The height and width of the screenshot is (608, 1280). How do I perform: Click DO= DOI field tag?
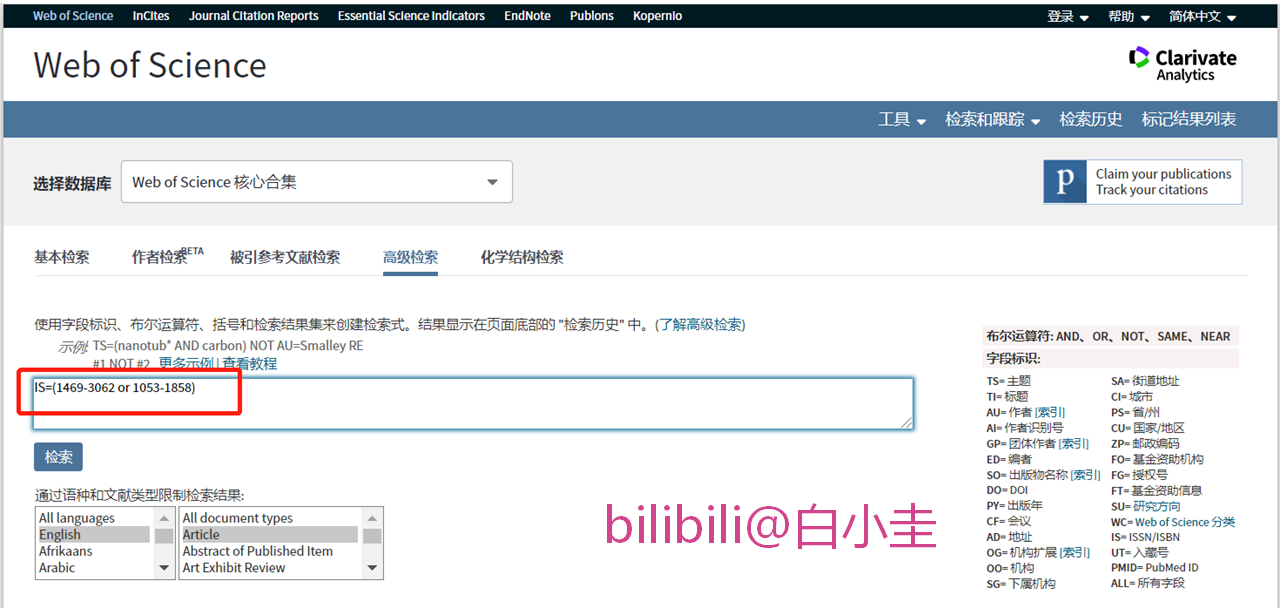[1007, 490]
